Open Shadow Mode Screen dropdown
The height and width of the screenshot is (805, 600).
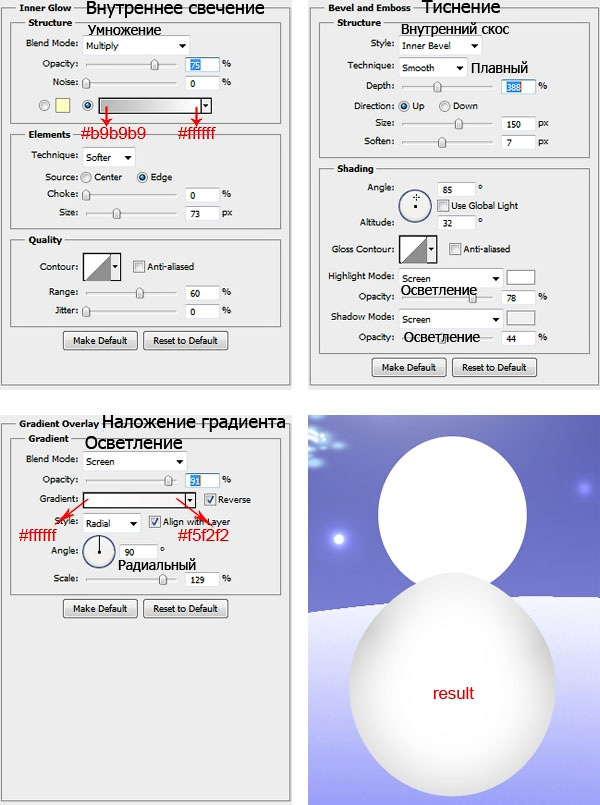451,319
